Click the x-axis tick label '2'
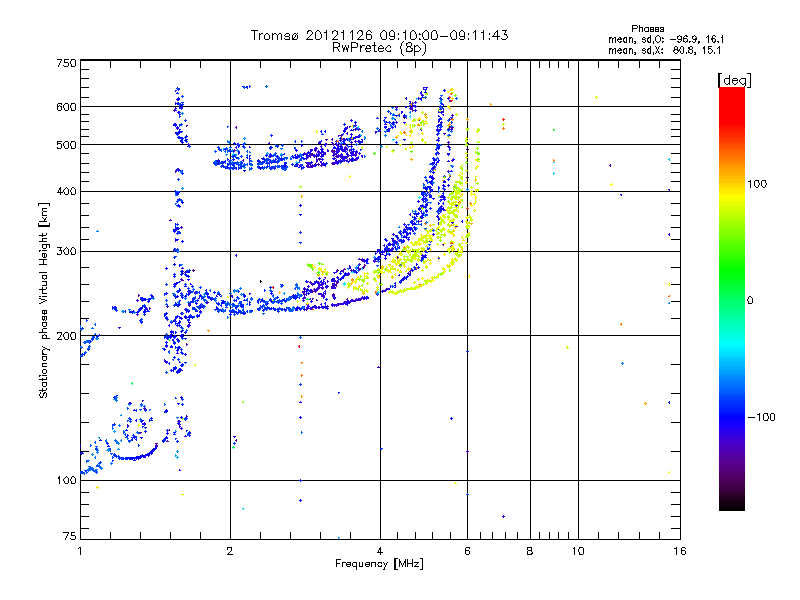 (230, 551)
